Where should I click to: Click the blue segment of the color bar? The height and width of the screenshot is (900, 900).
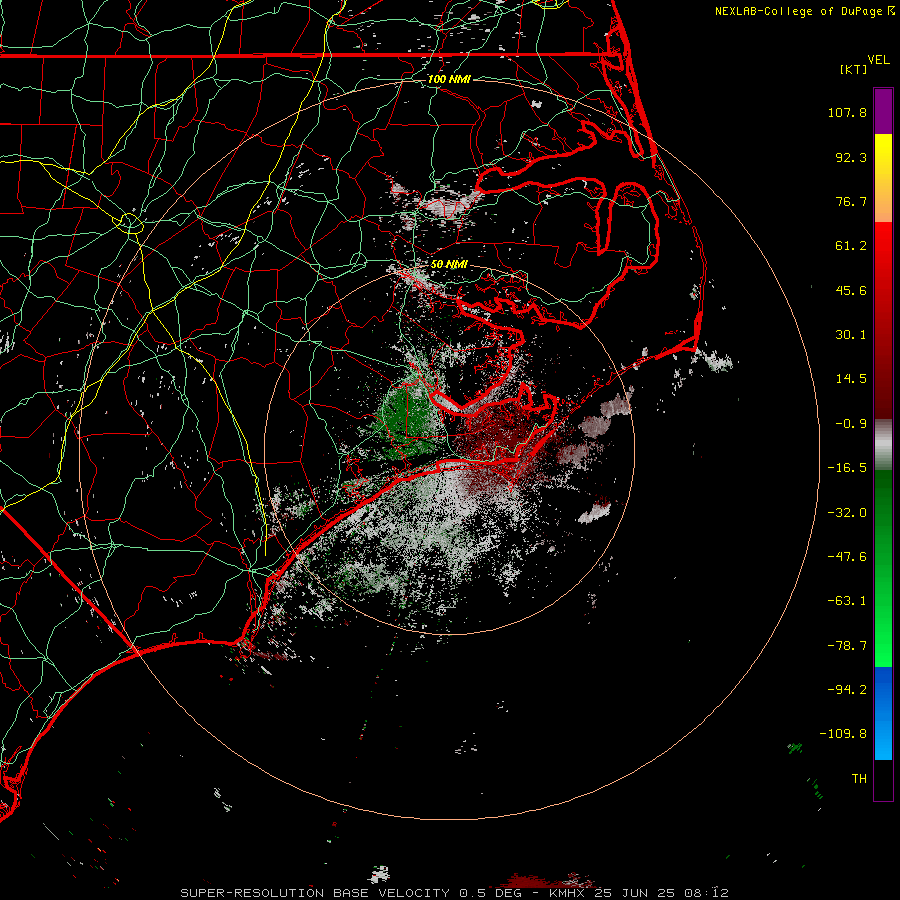[x=883, y=713]
